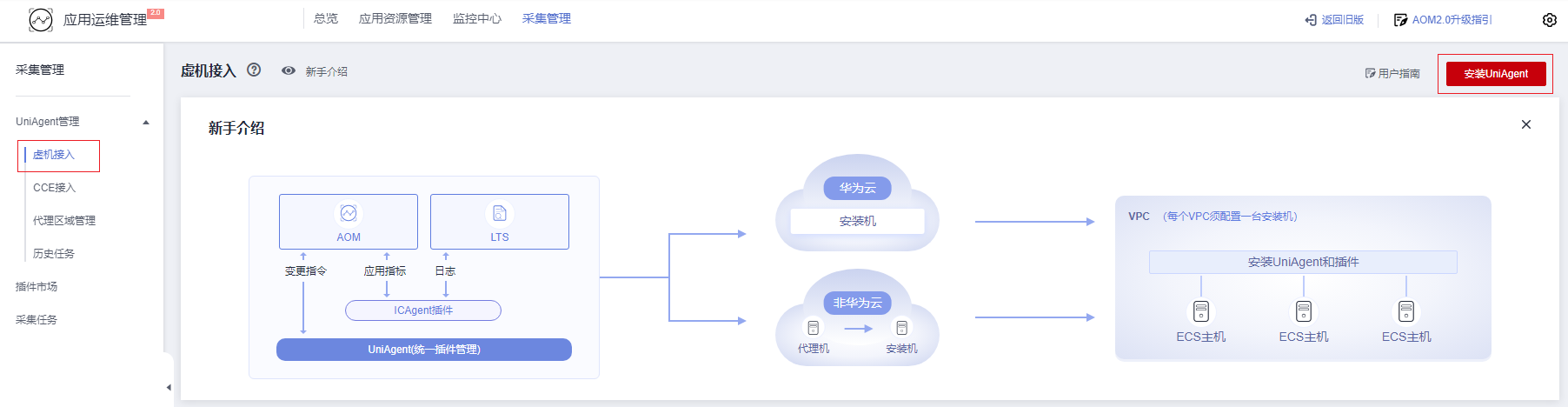Image resolution: width=1568 pixels, height=407 pixels.
Task: Click the 代理机 icon in cloud
Action: (814, 328)
